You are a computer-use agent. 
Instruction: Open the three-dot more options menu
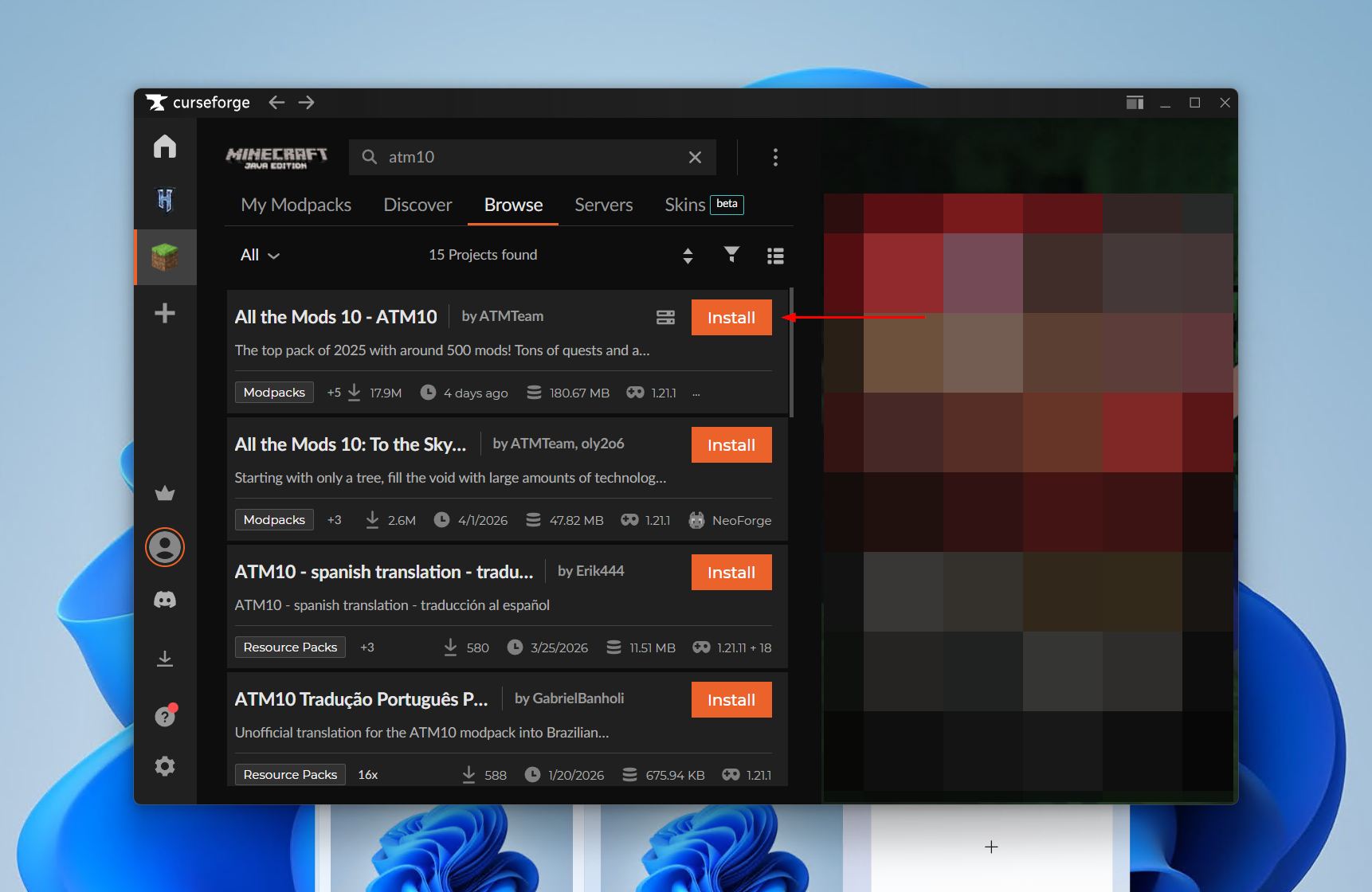click(775, 157)
